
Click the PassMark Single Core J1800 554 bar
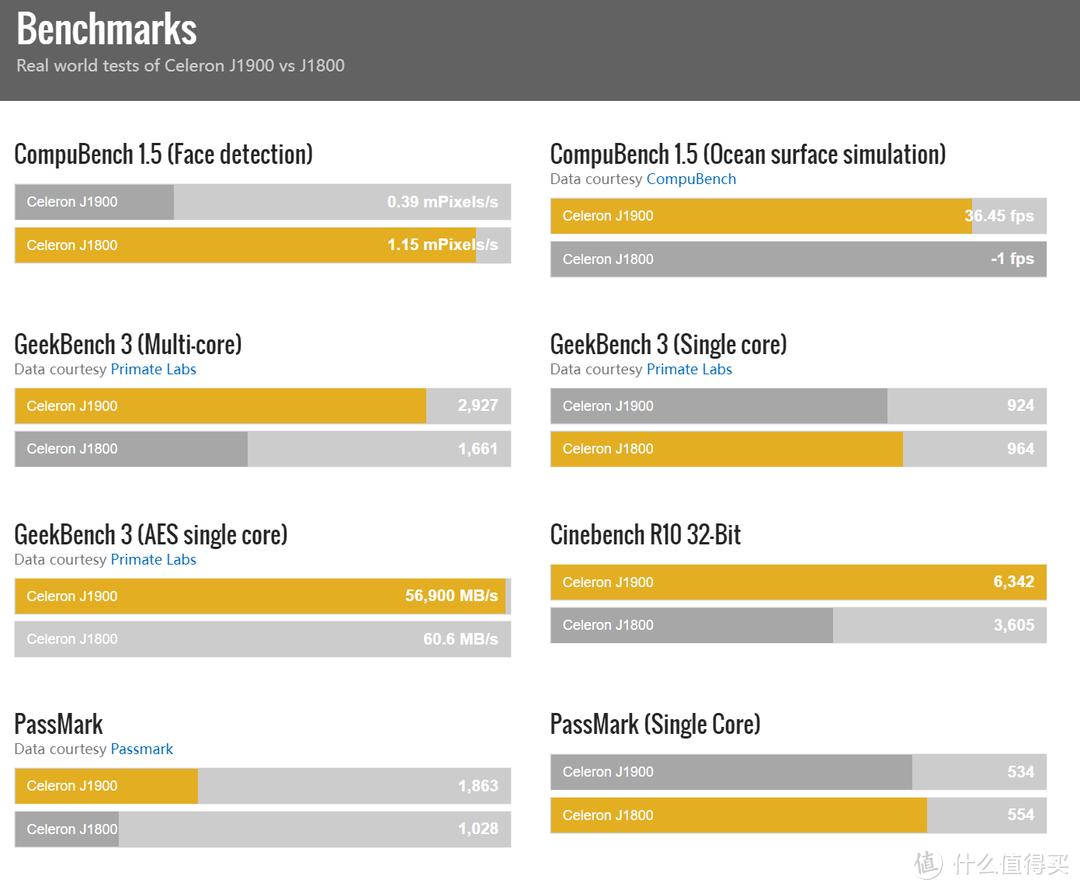coord(798,815)
